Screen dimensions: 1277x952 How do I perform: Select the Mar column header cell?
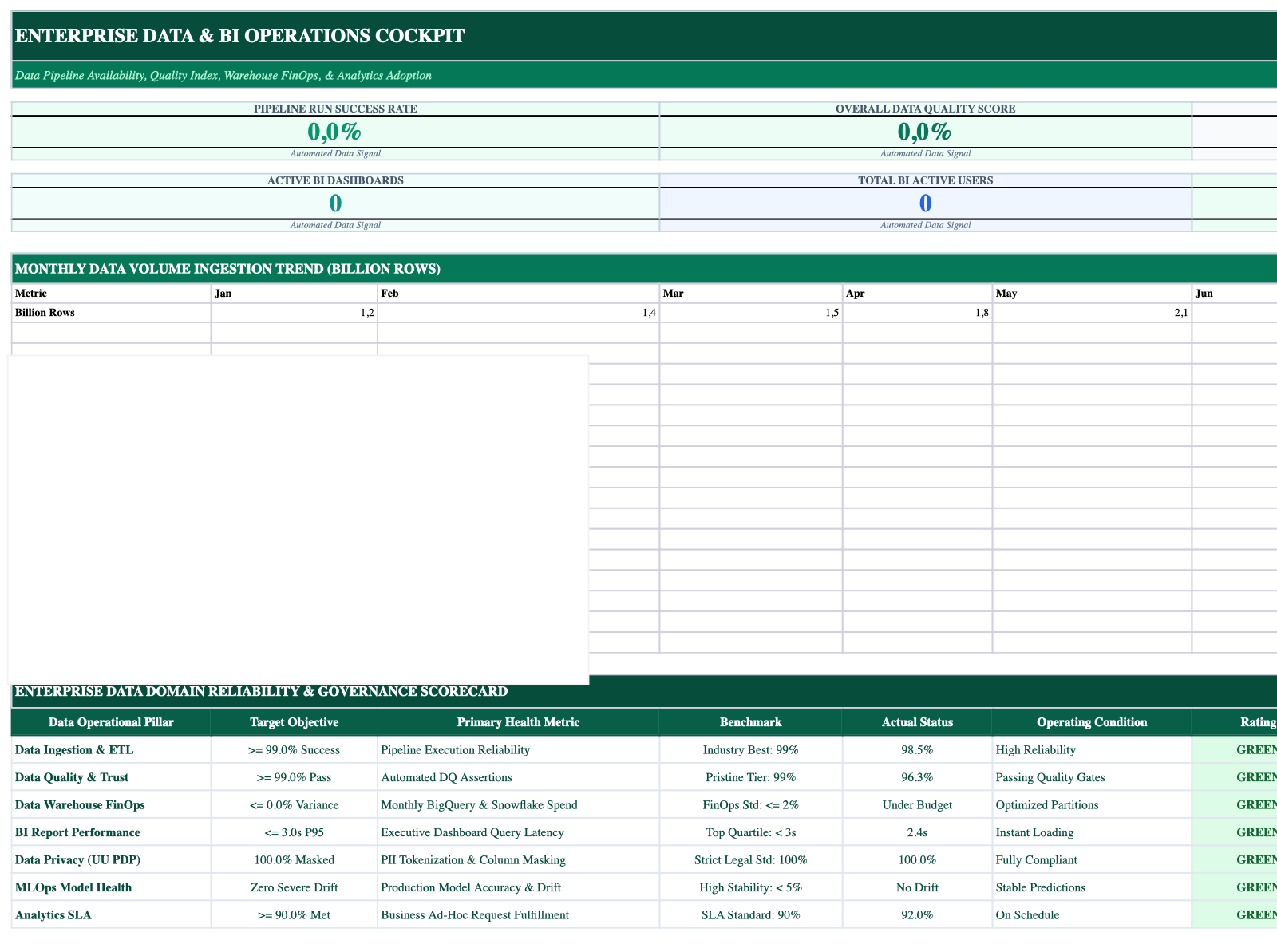[751, 294]
